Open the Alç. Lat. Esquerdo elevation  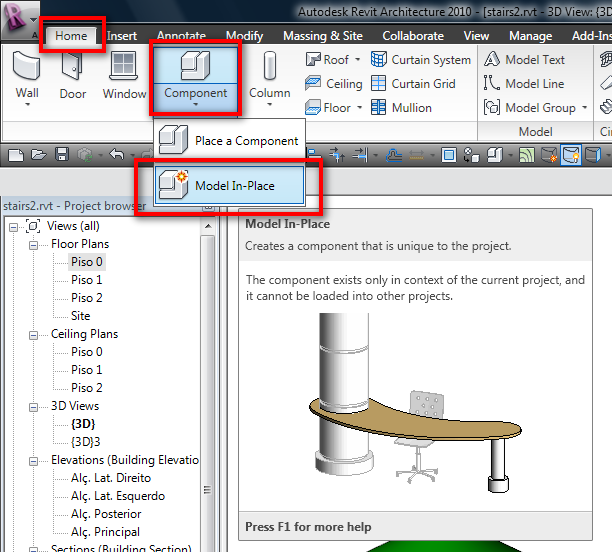(x=118, y=496)
